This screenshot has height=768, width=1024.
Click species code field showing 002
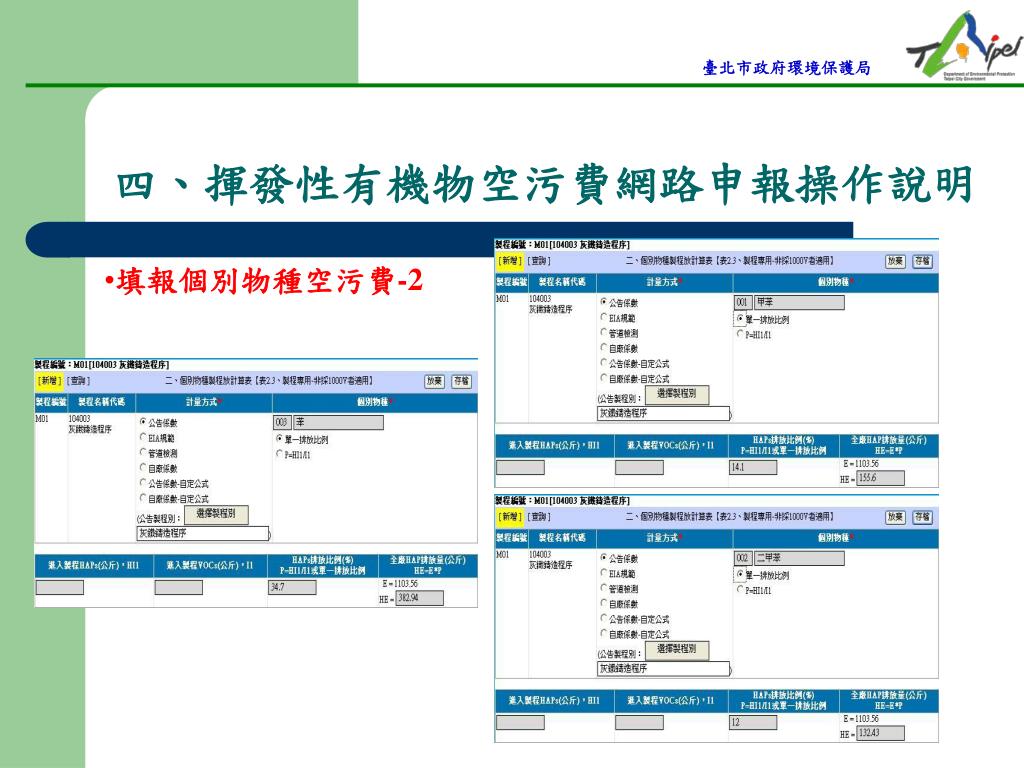click(x=743, y=558)
